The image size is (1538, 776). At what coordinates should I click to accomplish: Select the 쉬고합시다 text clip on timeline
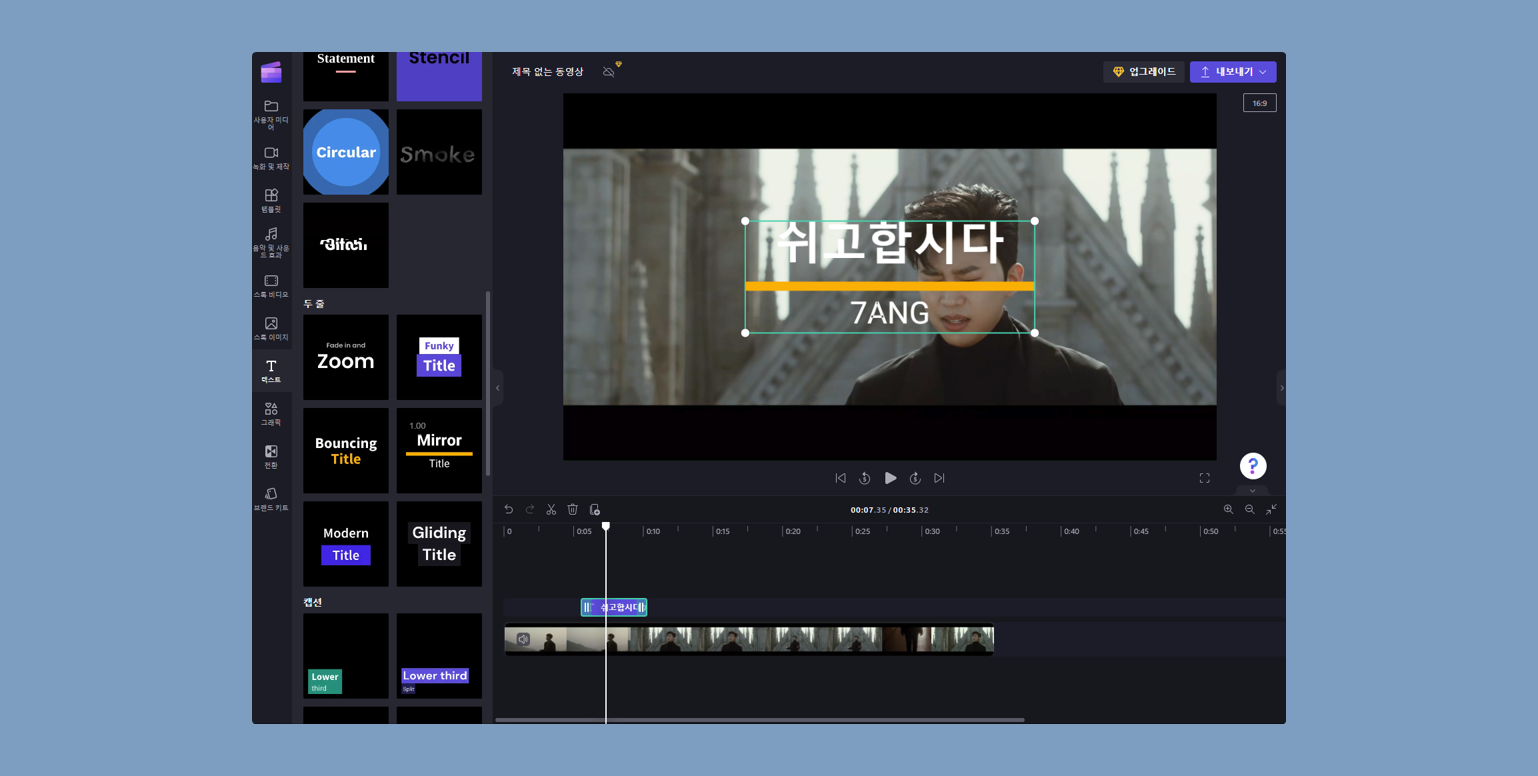point(614,607)
